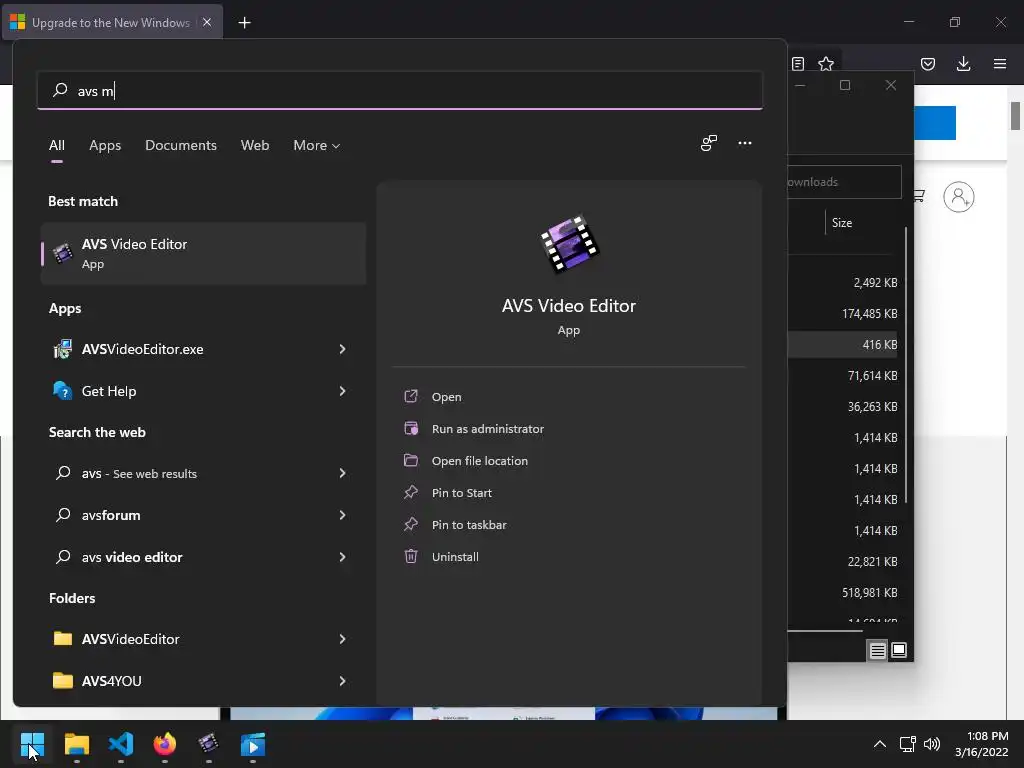Pin AVS Video Editor to Start
The width and height of the screenshot is (1024, 768).
(462, 493)
